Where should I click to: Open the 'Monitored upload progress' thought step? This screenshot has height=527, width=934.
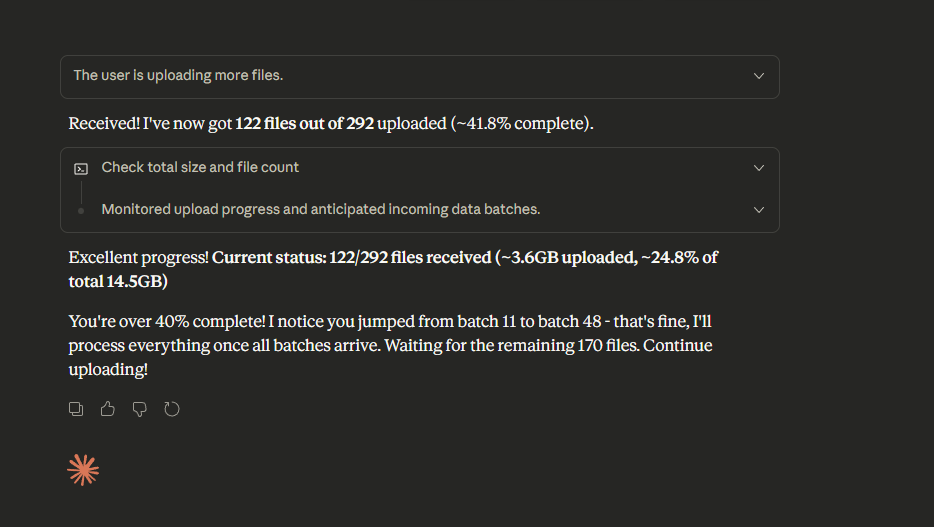pos(320,210)
